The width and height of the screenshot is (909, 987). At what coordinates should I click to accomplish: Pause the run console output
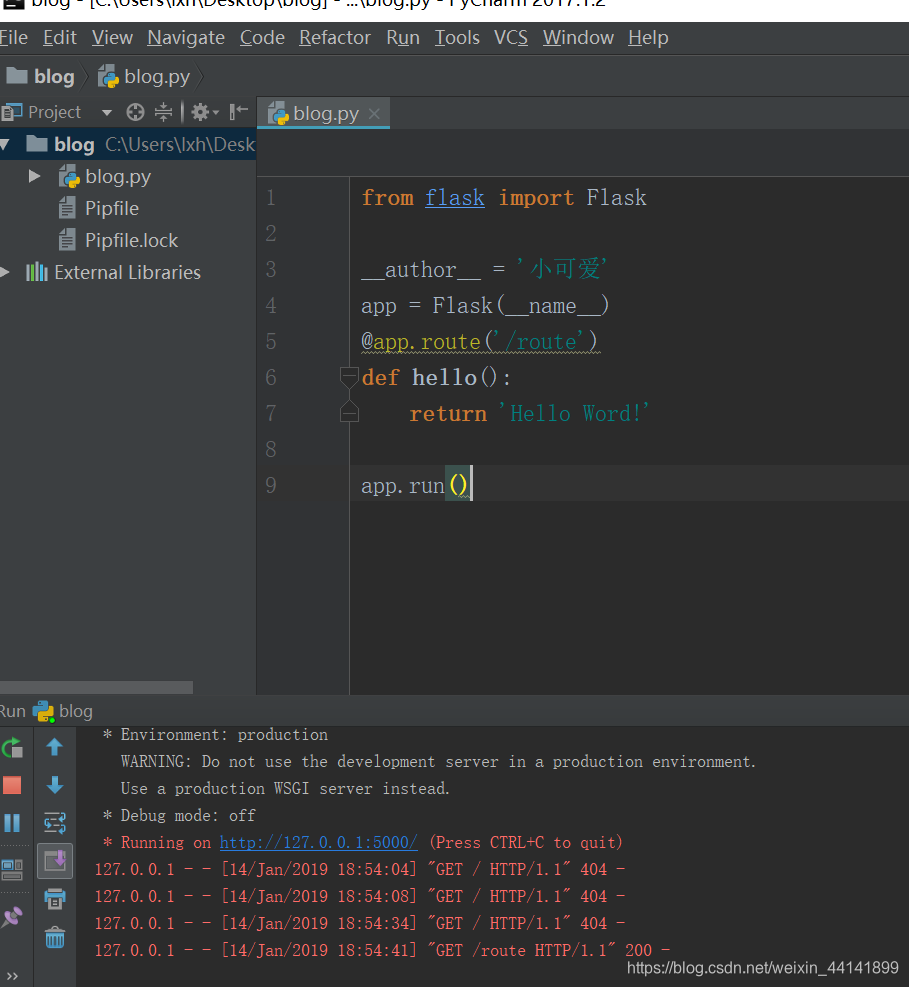coord(12,823)
